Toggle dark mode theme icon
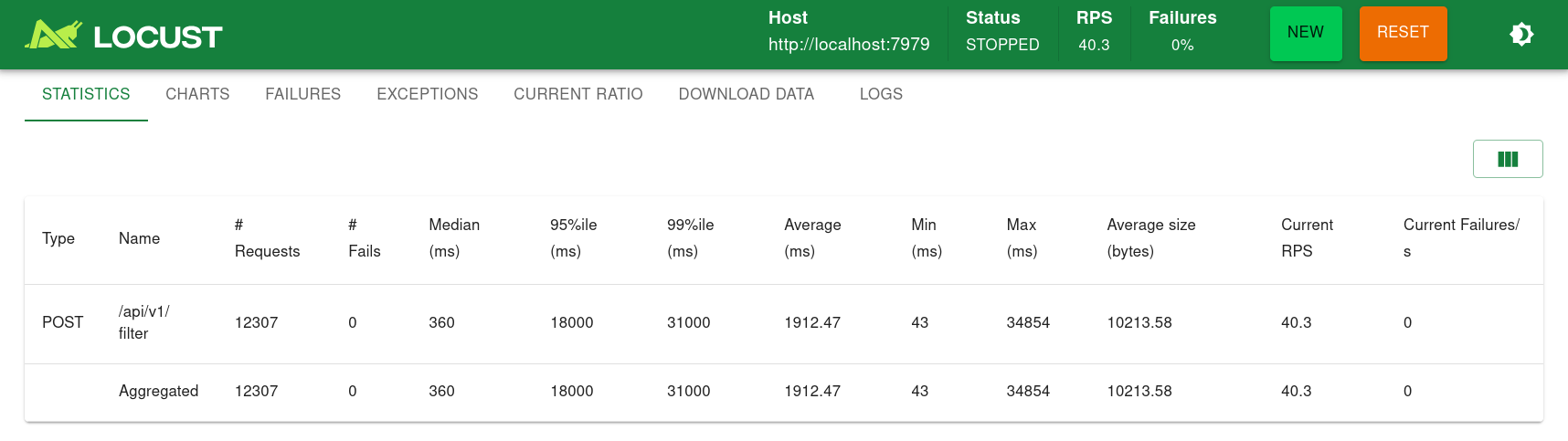This screenshot has height=441, width=1568. [x=1521, y=35]
